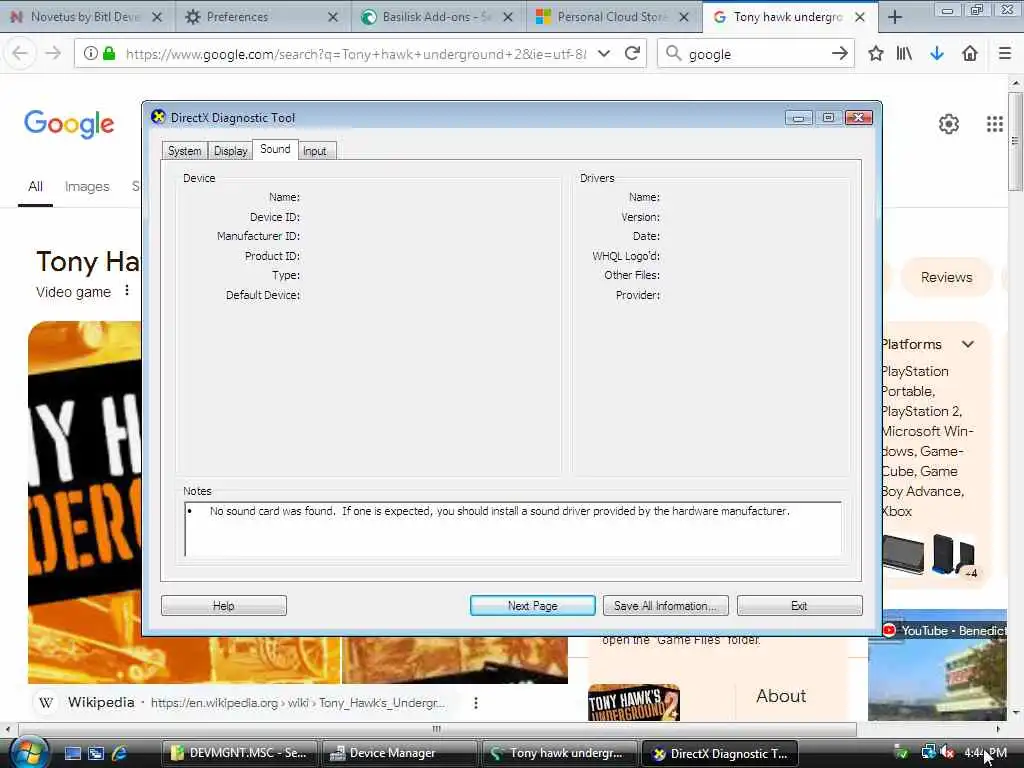
Task: Close the Novetus browser tab
Action: click(x=157, y=17)
